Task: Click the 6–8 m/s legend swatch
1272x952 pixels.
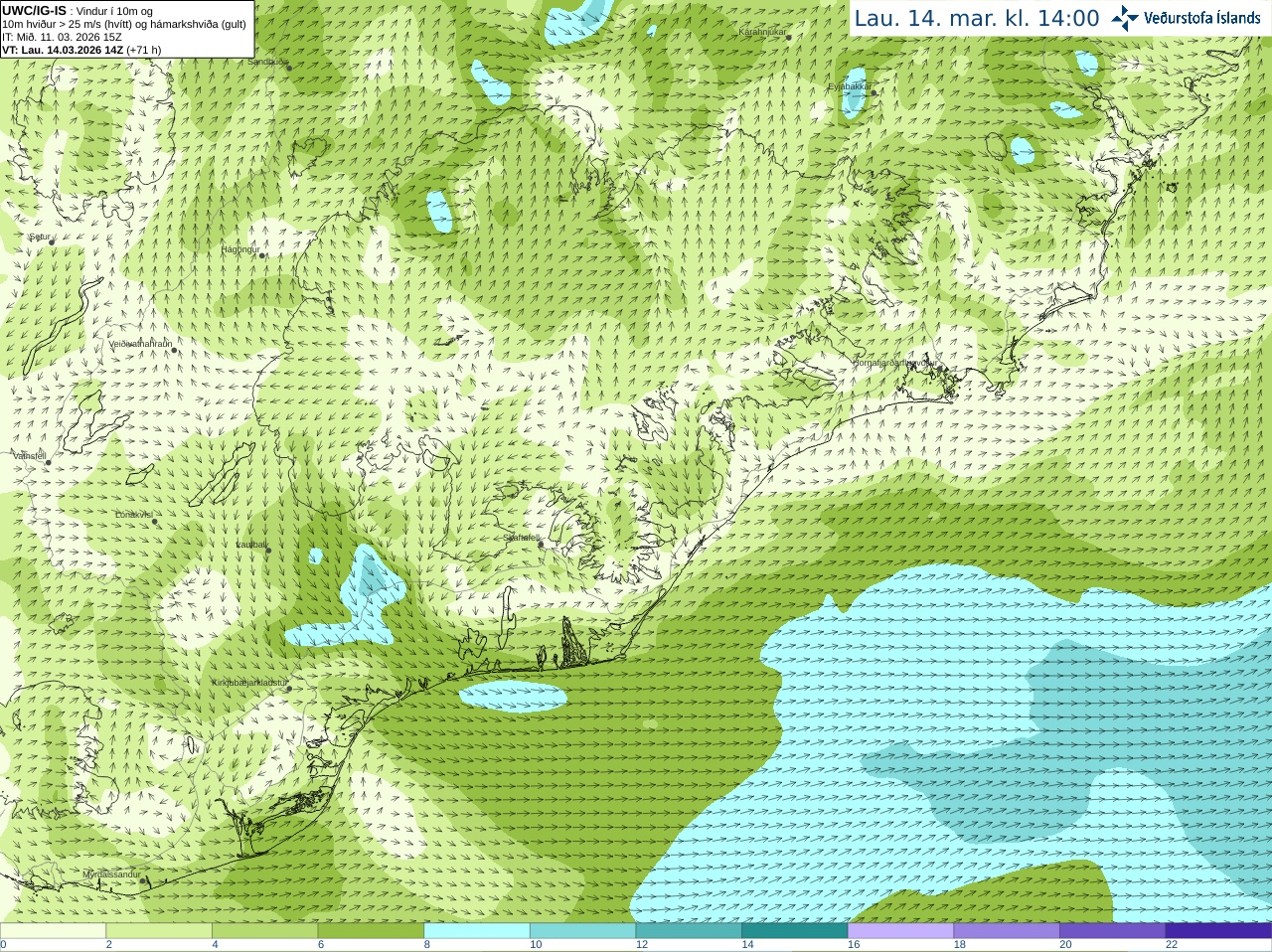Action: coord(371,931)
